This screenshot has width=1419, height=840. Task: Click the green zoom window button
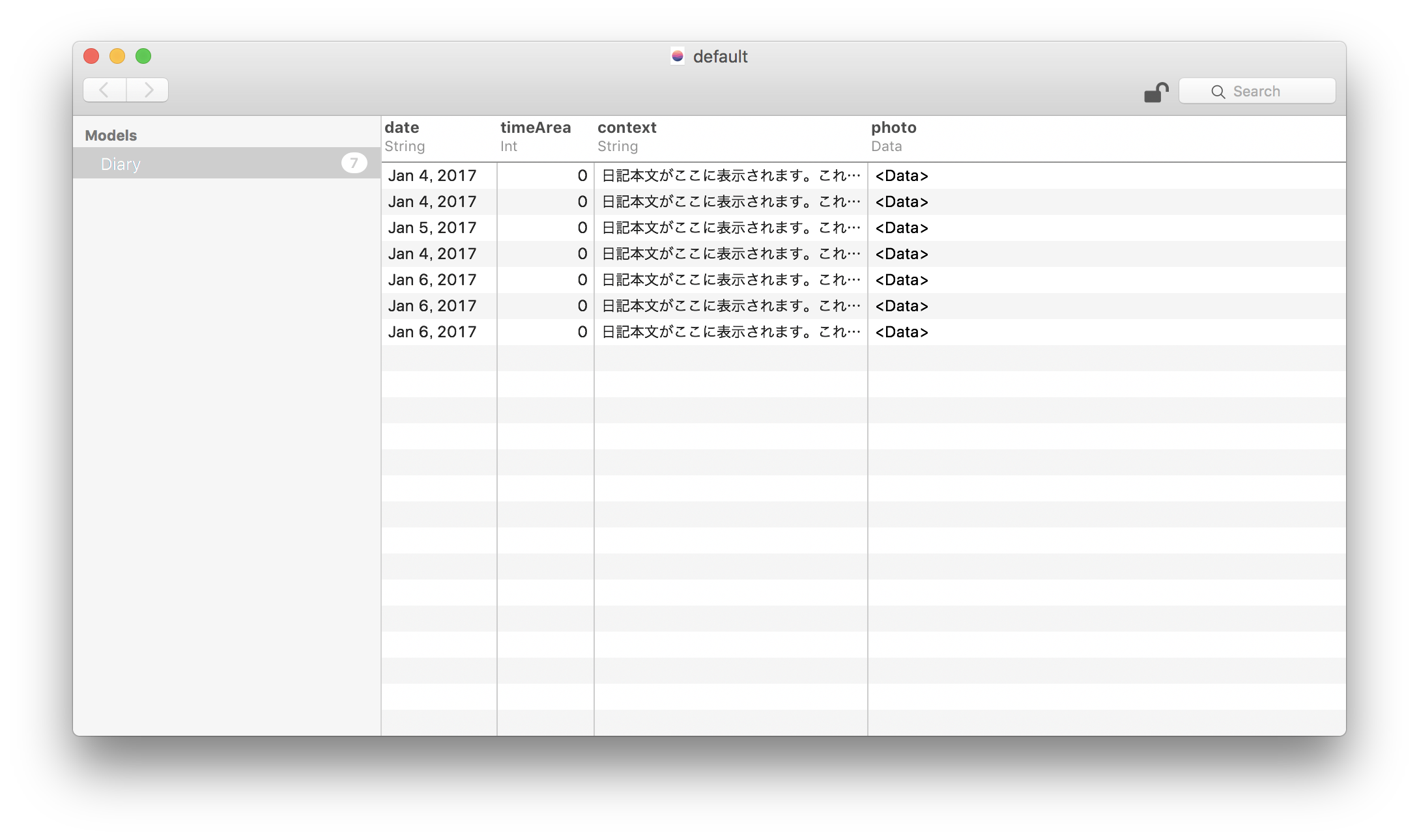pos(143,57)
